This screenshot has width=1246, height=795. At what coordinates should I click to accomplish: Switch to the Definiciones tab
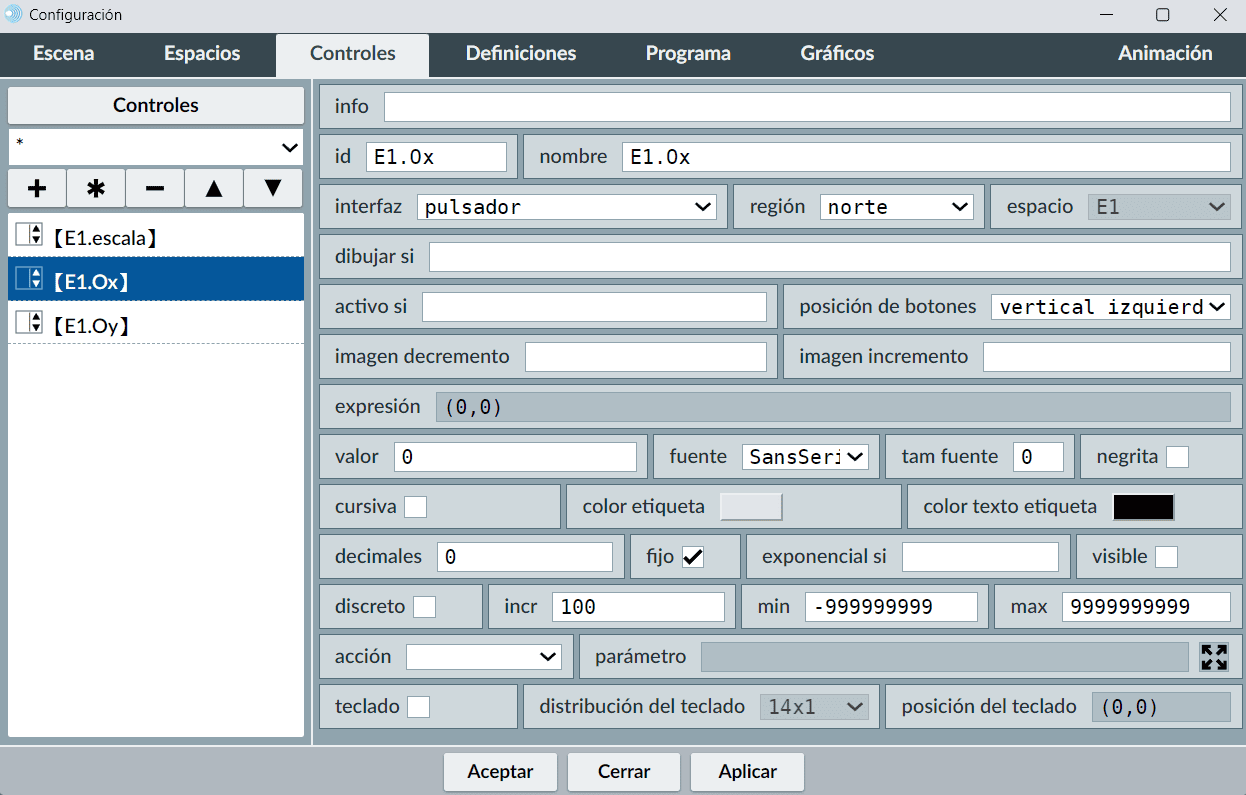pos(520,54)
